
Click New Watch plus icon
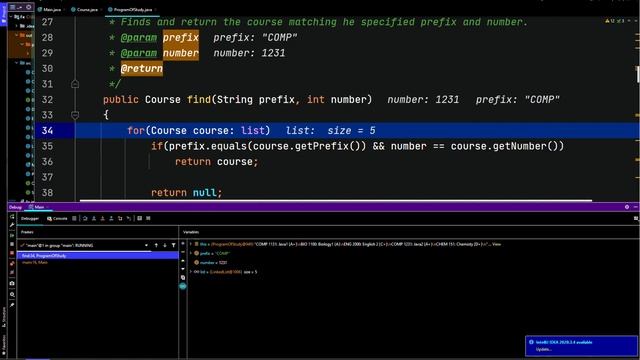pyautogui.click(x=183, y=243)
